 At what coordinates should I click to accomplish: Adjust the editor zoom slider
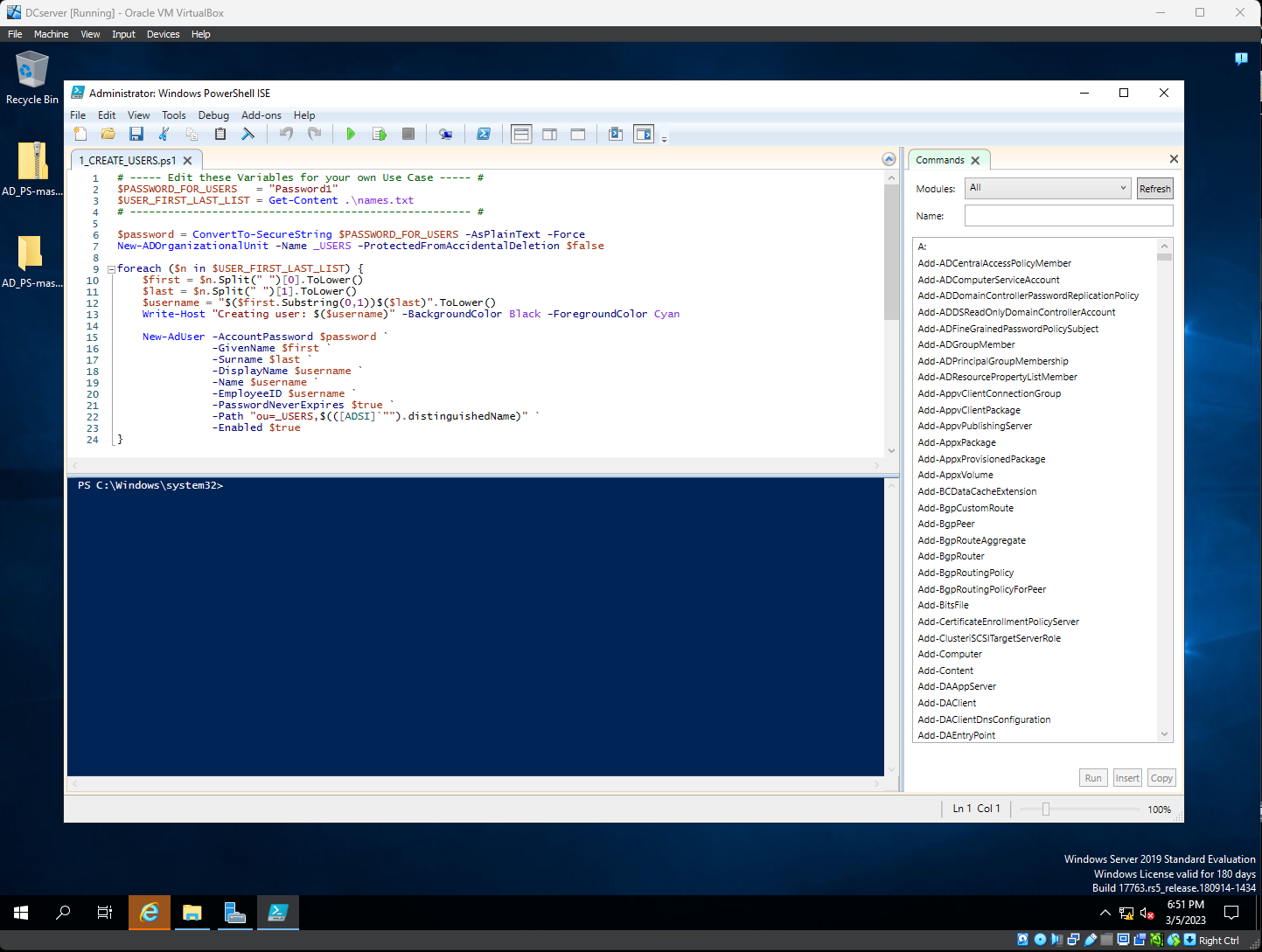point(1046,809)
